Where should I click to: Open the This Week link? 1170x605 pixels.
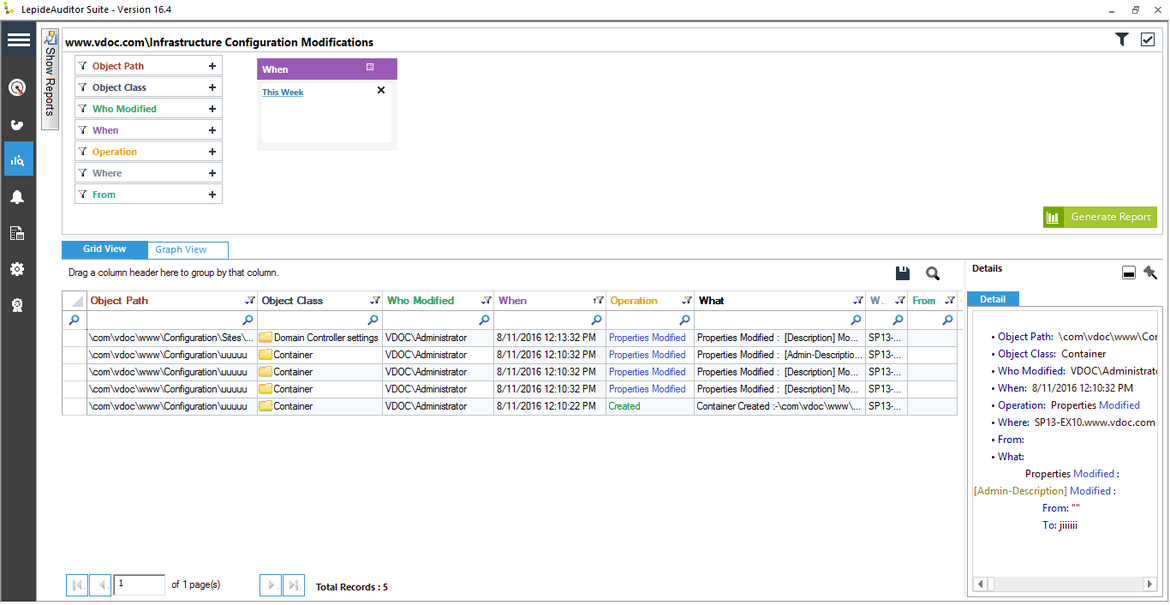[282, 93]
